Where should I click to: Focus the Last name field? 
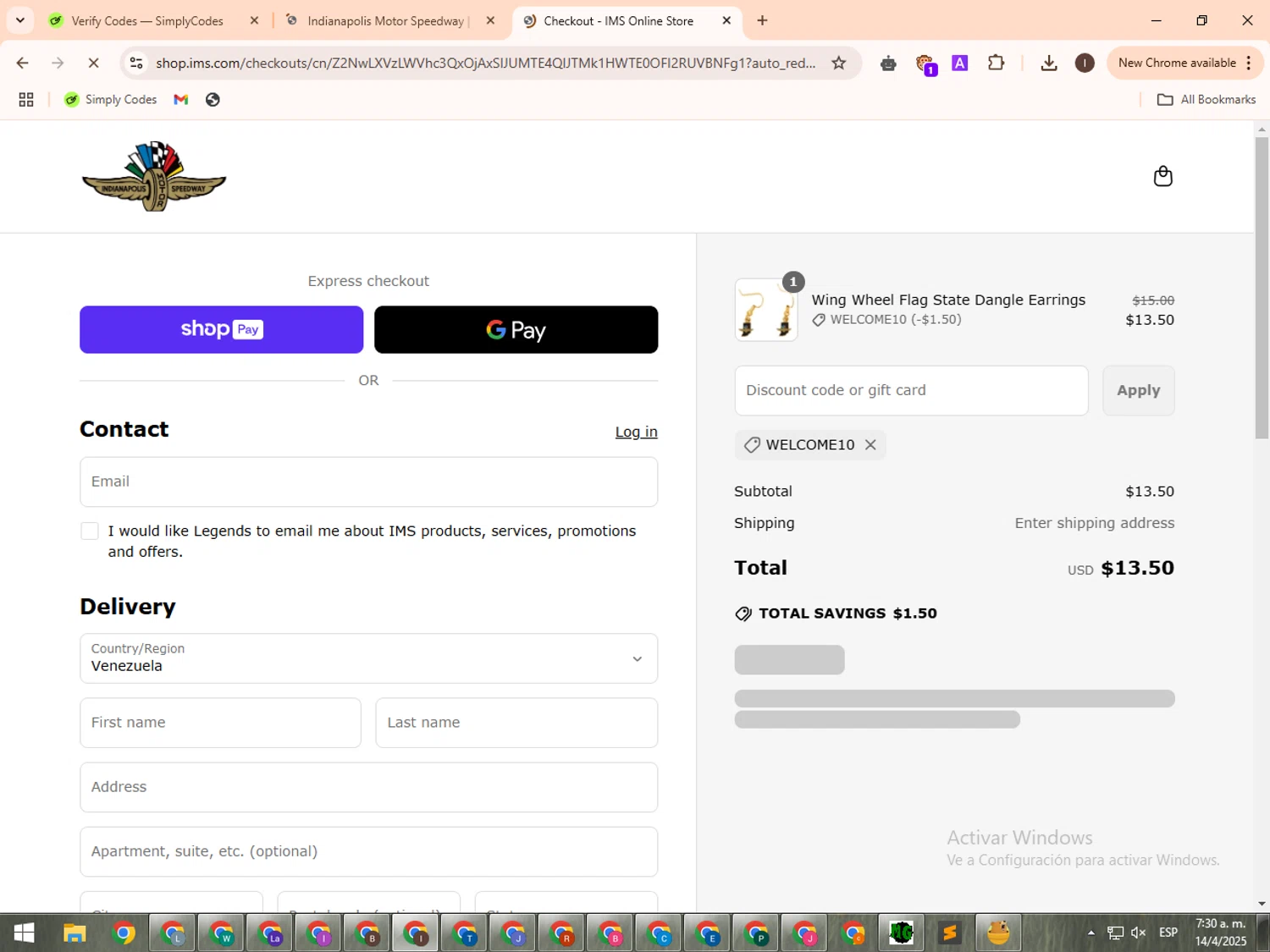click(516, 723)
